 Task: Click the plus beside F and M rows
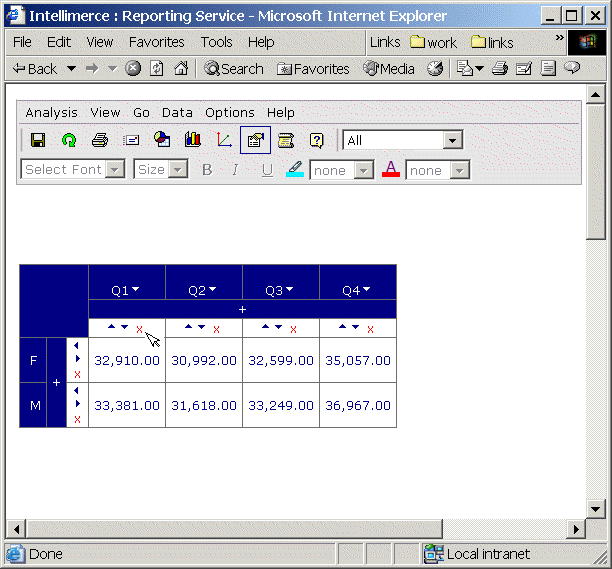tap(57, 382)
